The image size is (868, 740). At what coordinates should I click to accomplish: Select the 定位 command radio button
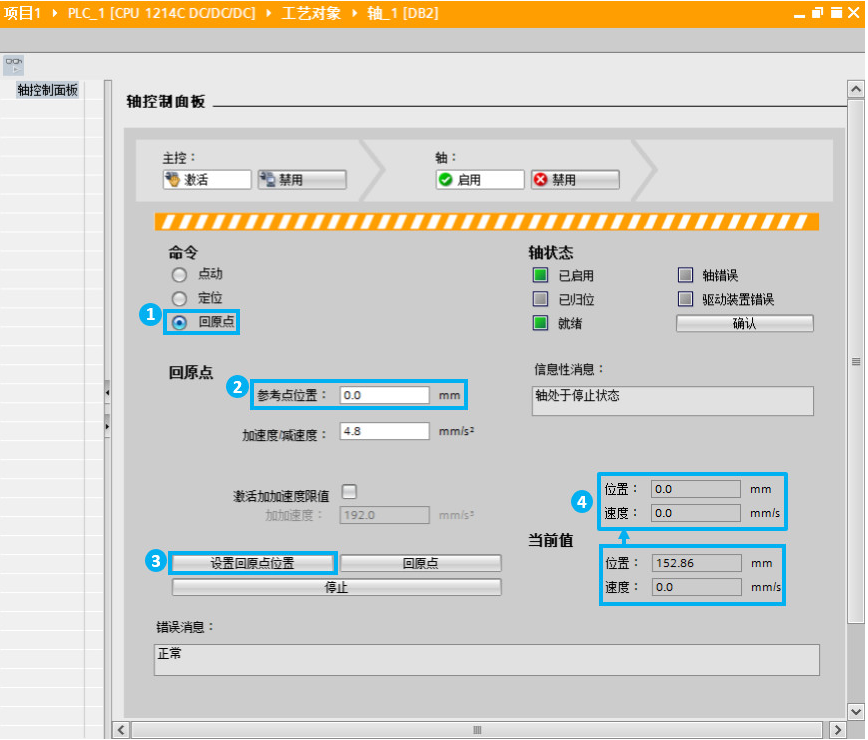click(179, 299)
